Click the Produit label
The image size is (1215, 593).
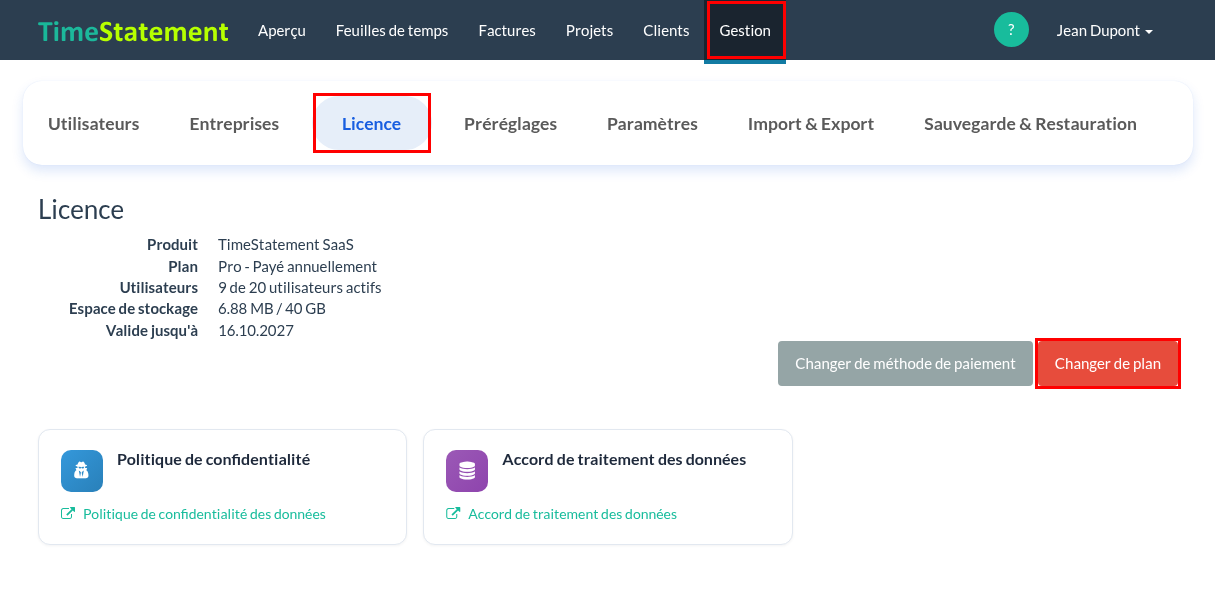coord(172,245)
